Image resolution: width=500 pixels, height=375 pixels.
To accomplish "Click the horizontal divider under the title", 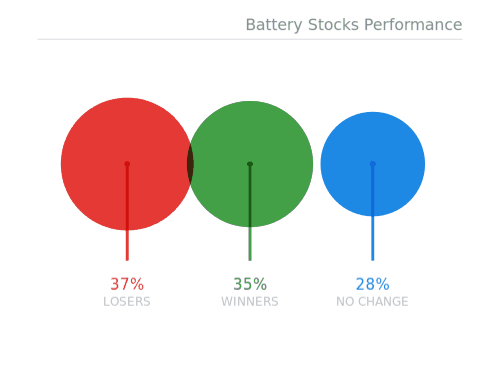I will (x=250, y=39).
